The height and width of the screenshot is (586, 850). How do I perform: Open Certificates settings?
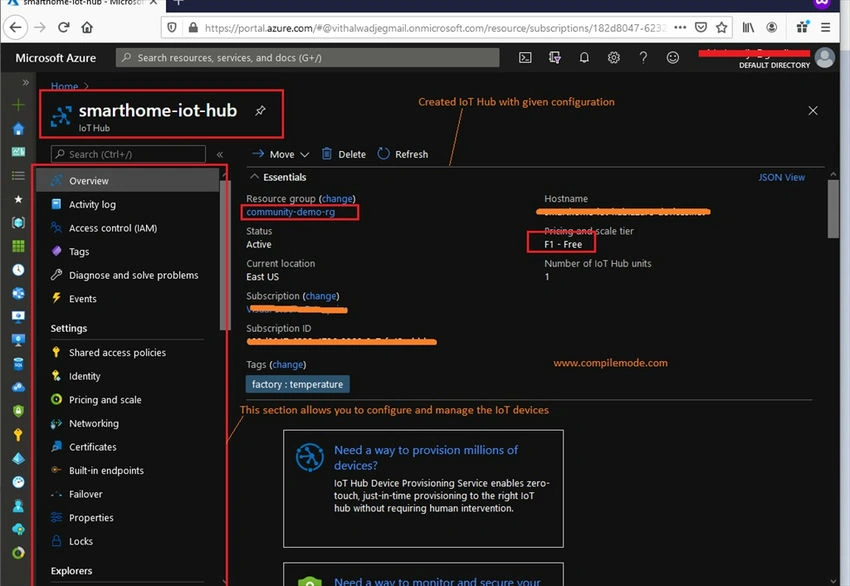coord(93,447)
